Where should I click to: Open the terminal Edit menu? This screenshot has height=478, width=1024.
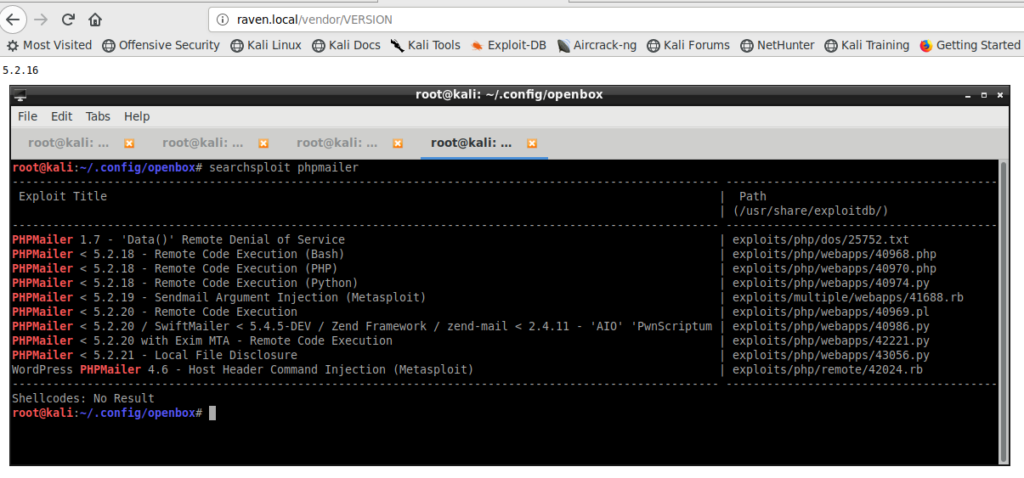tap(61, 116)
